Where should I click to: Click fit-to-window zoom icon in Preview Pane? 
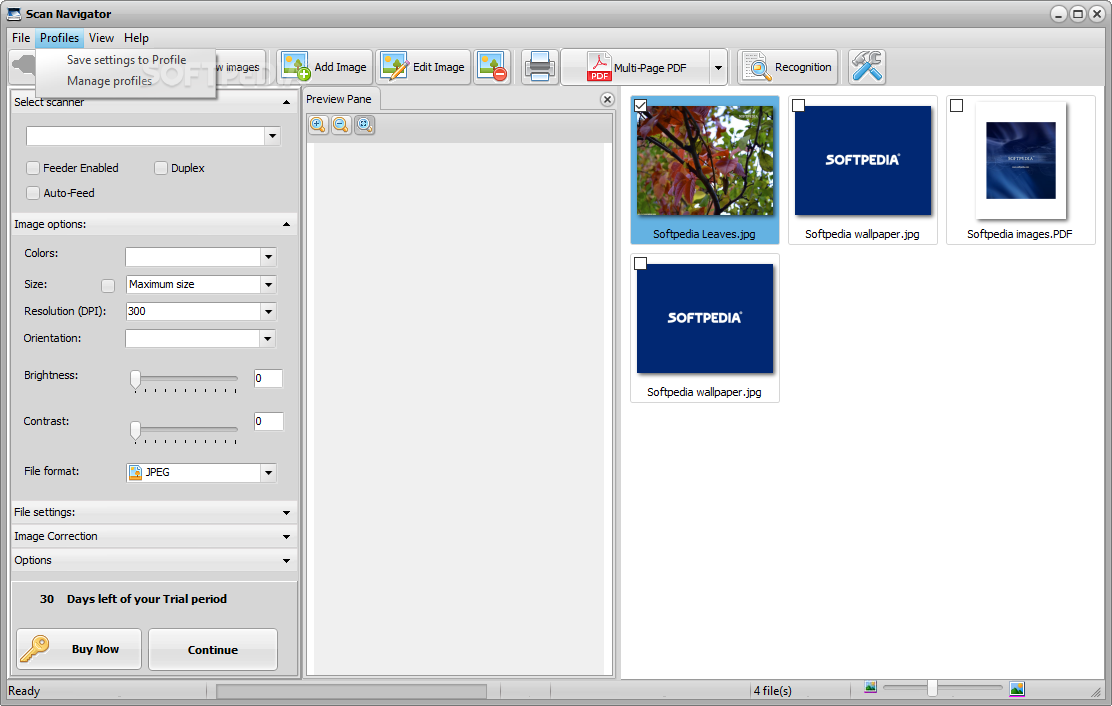[x=365, y=125]
